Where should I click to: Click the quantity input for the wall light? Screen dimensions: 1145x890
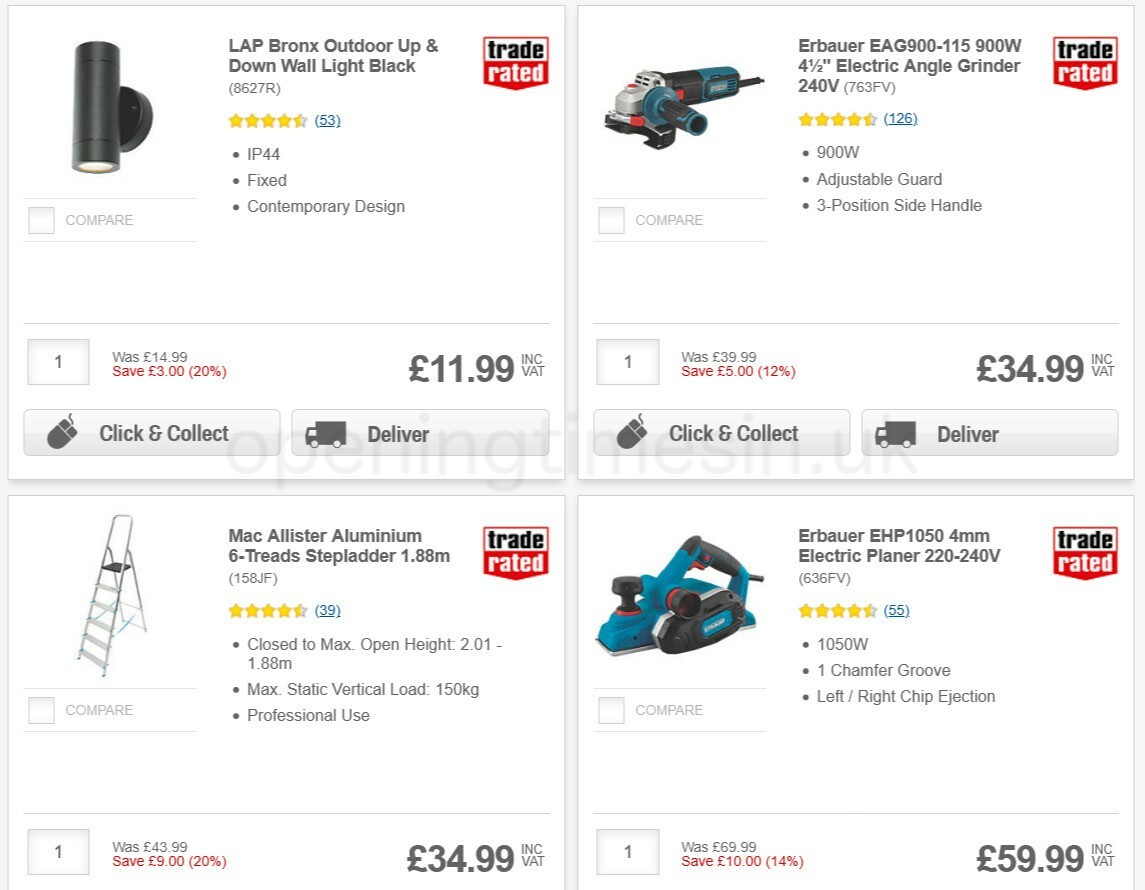[x=58, y=362]
